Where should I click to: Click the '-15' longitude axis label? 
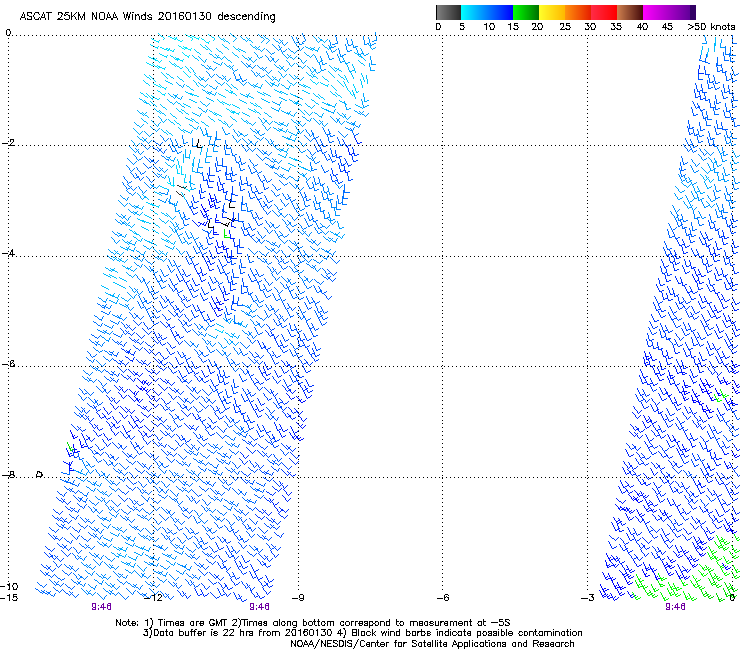9,597
